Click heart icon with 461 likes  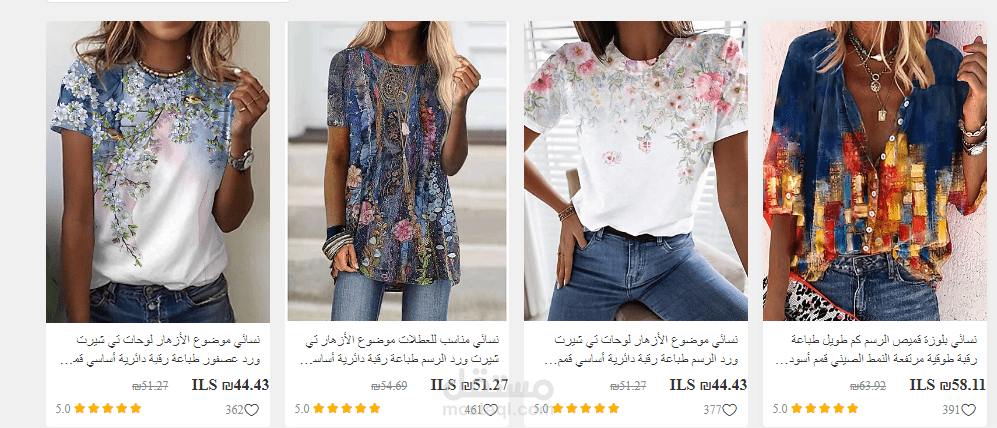click(x=490, y=410)
